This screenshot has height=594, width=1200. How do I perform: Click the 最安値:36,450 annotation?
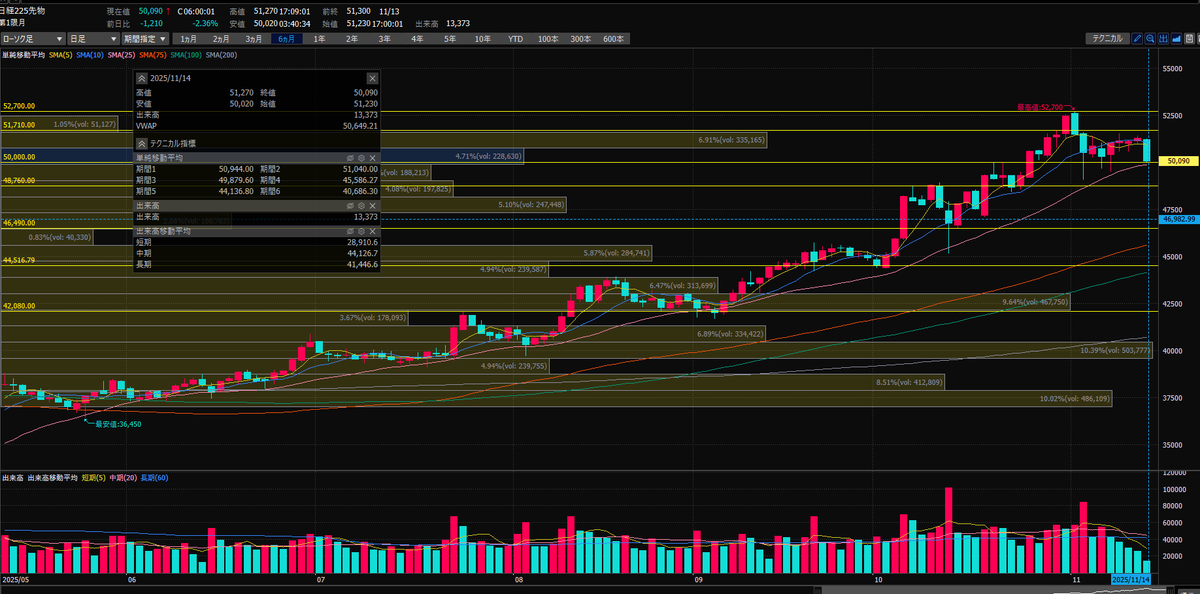coord(118,423)
